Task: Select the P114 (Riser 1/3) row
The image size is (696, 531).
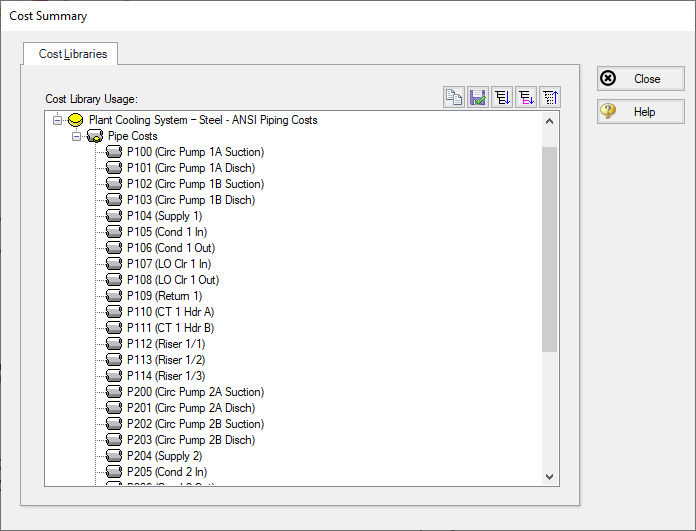Action: coord(166,376)
